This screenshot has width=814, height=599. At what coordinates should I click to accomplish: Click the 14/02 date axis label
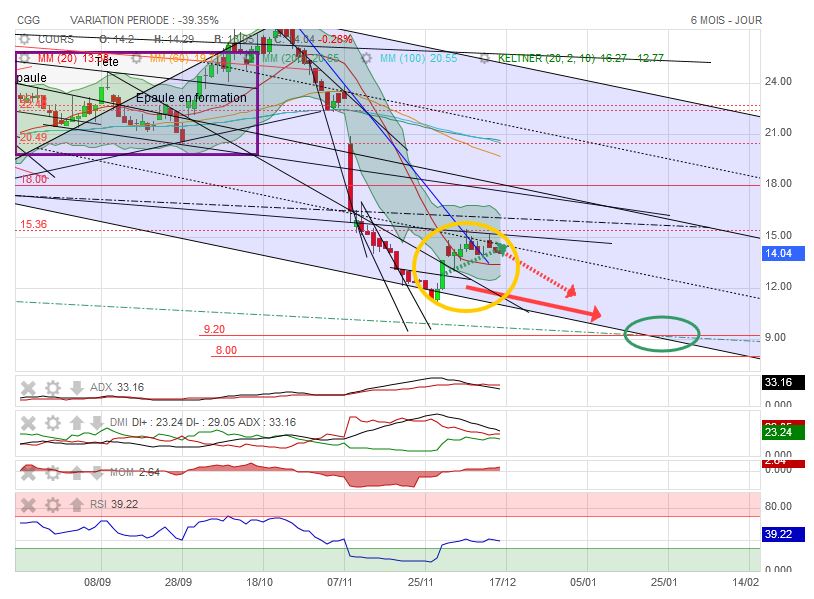(745, 582)
